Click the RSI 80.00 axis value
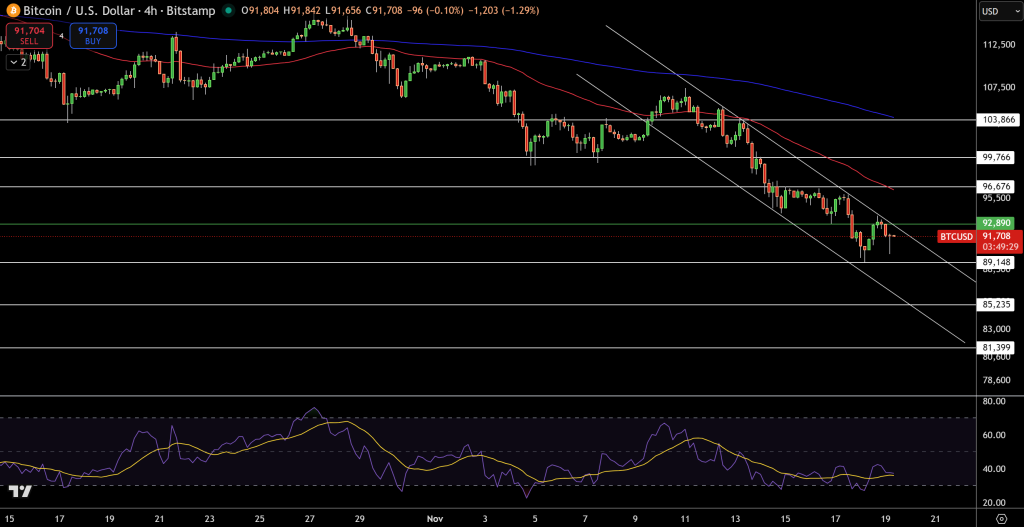 pyautogui.click(x=996, y=401)
